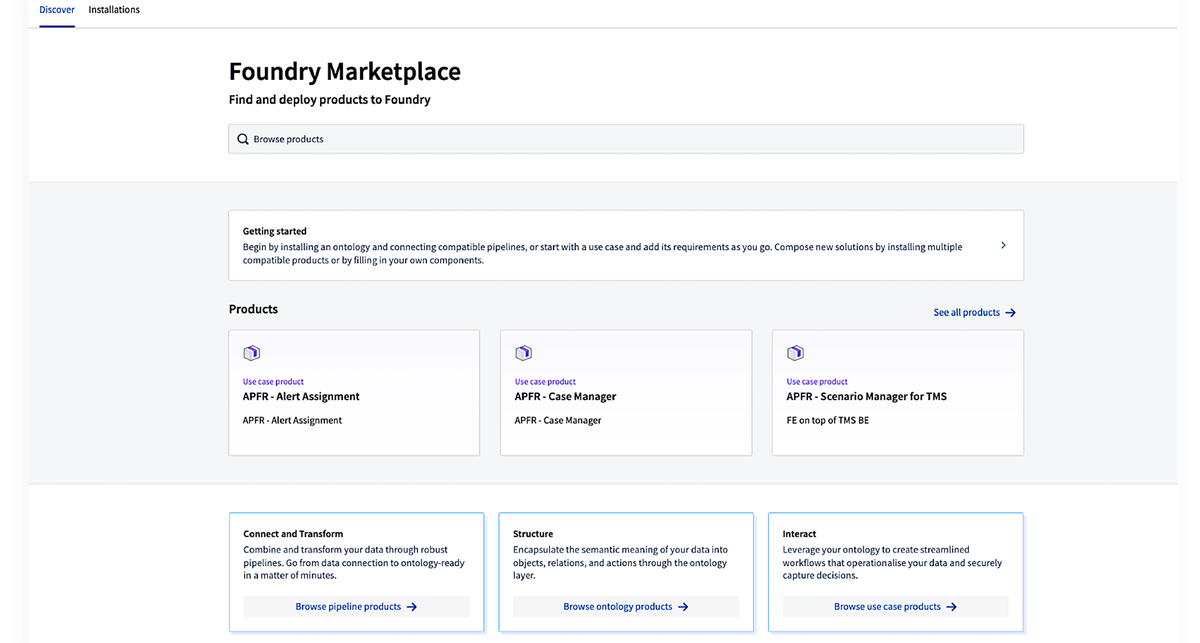1200x643 pixels.
Task: Click Browse pipeline products button
Action: [x=356, y=607]
